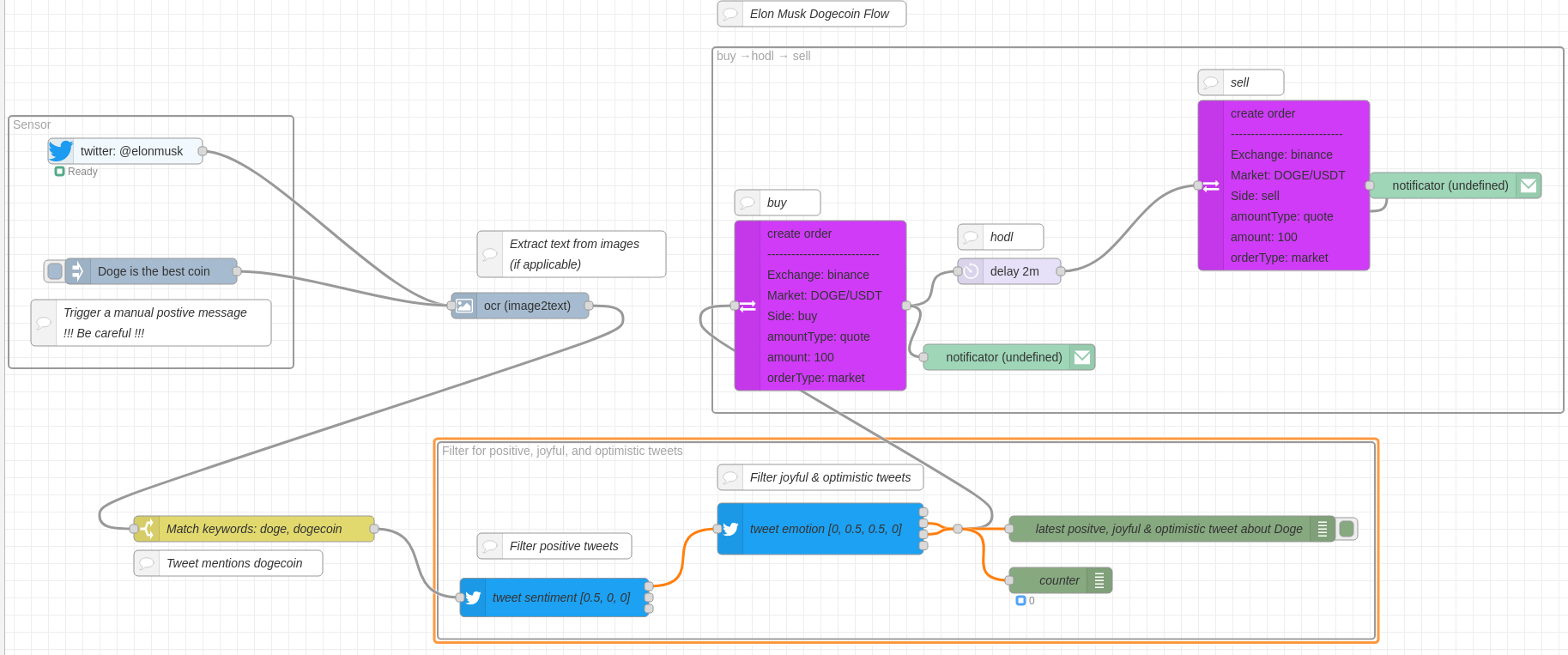Image resolution: width=1568 pixels, height=655 pixels.
Task: Click output port of delay 2m node
Action: click(1061, 271)
